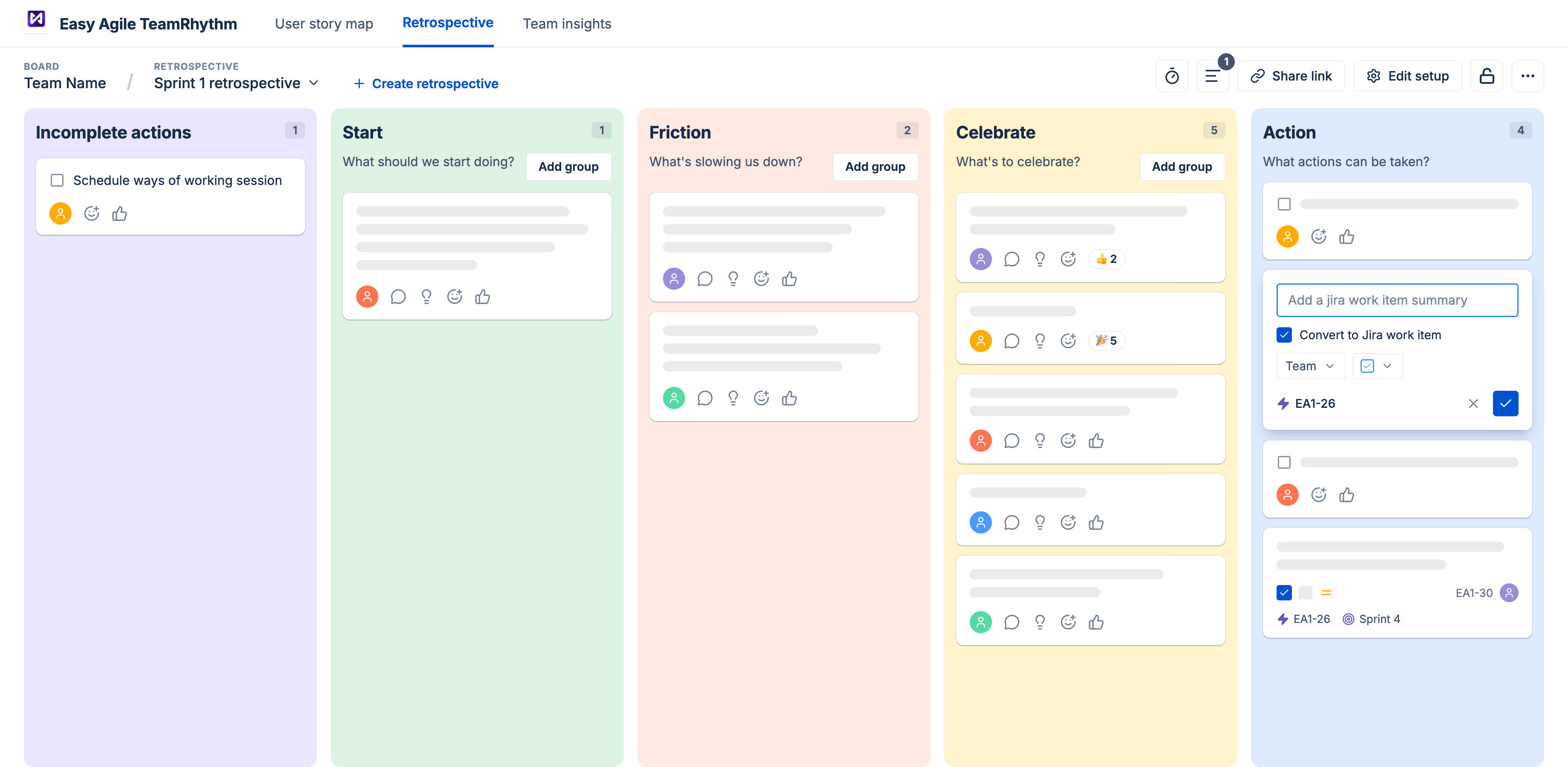Add emoji reaction on the Start column card
The height and width of the screenshot is (767, 1568).
(455, 297)
